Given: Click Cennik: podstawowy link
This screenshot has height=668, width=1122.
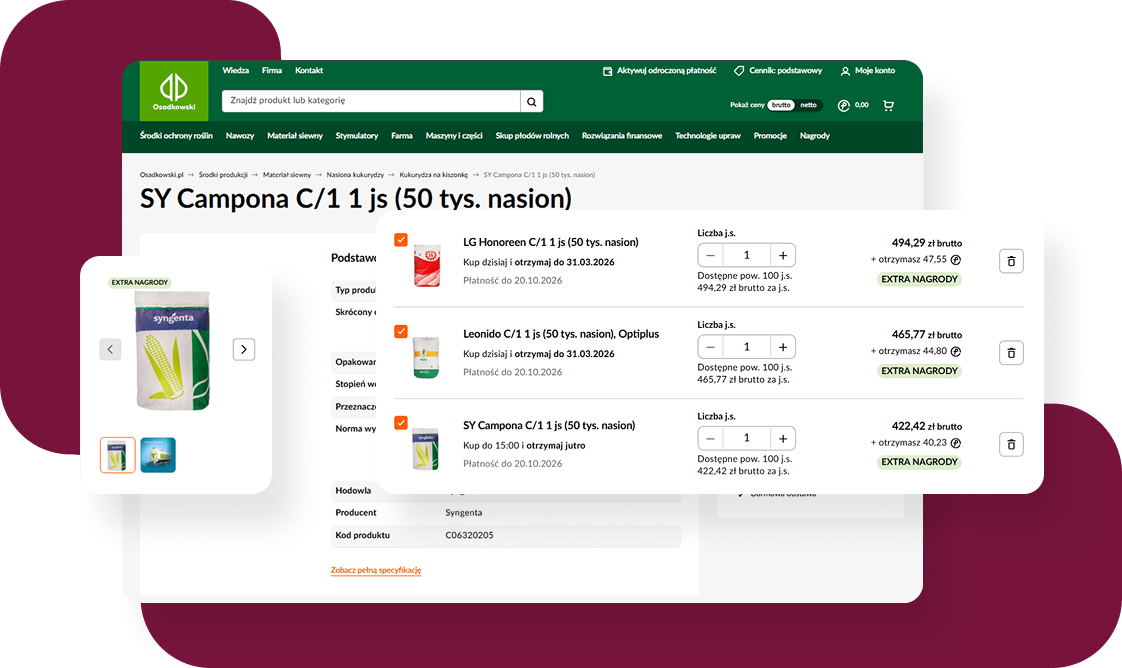Looking at the screenshot, I should tap(786, 71).
